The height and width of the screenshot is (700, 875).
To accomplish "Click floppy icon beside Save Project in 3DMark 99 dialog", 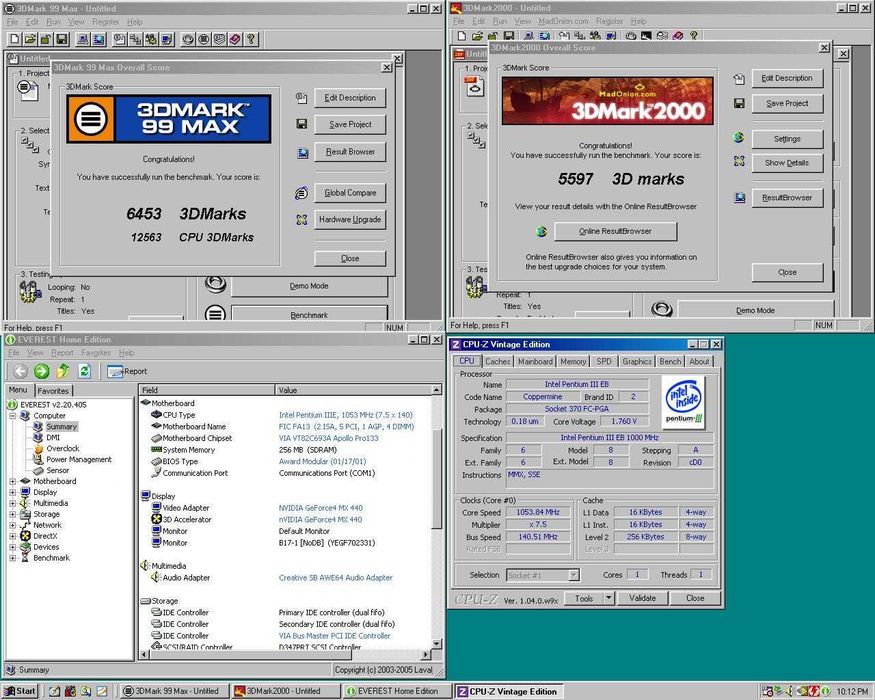I will coord(301,124).
